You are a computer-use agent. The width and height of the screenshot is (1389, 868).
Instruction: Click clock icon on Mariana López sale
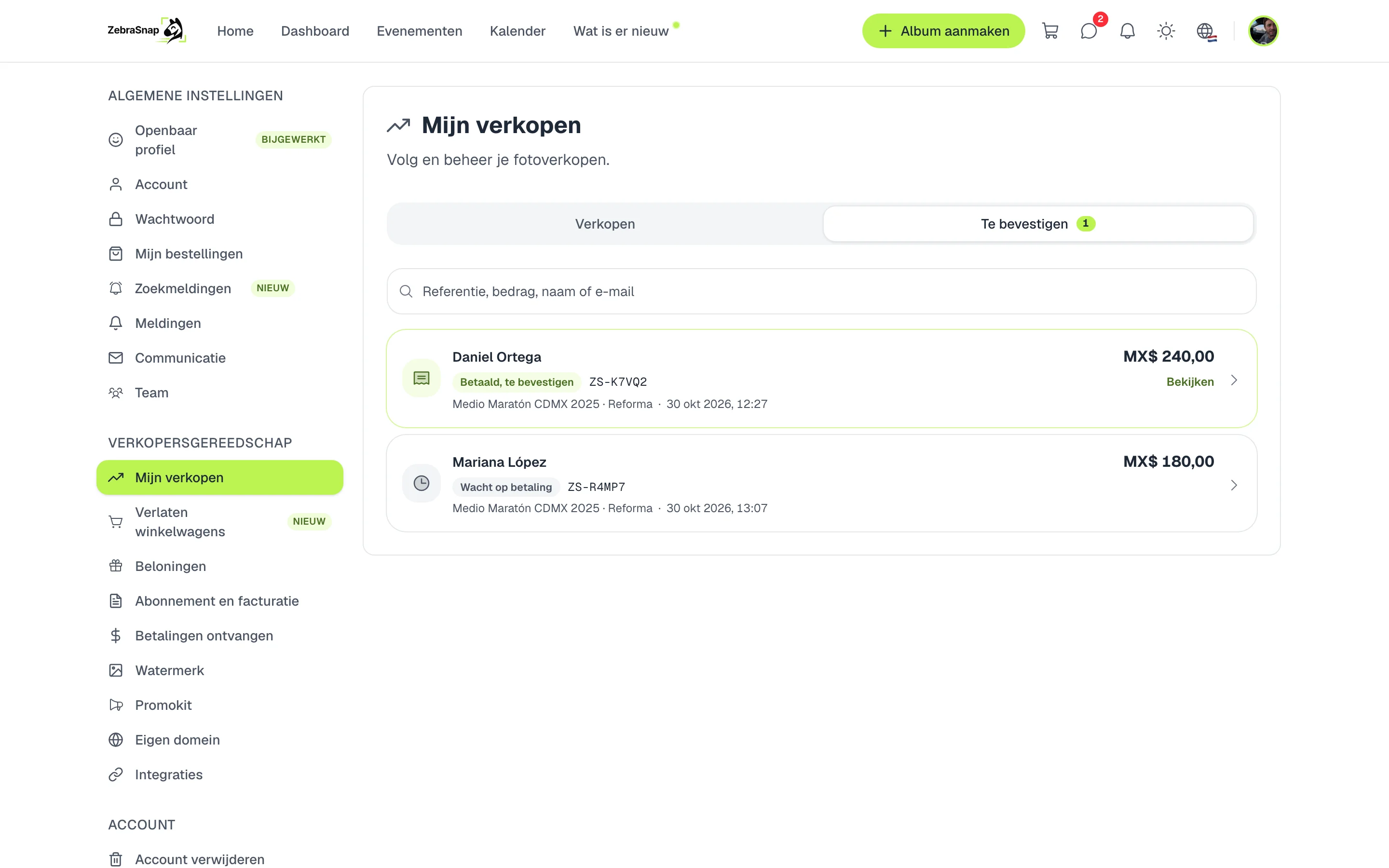point(422,483)
